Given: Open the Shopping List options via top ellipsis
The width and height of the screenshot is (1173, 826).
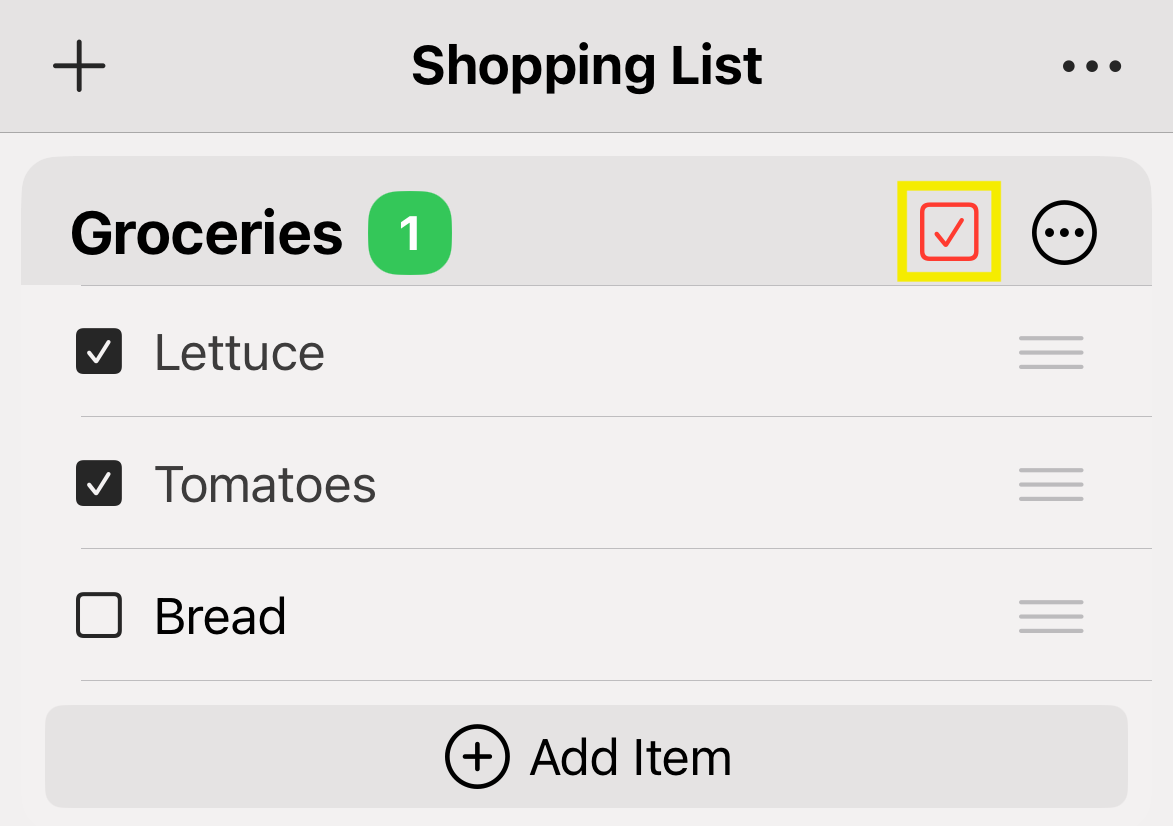Looking at the screenshot, I should coord(1091,65).
